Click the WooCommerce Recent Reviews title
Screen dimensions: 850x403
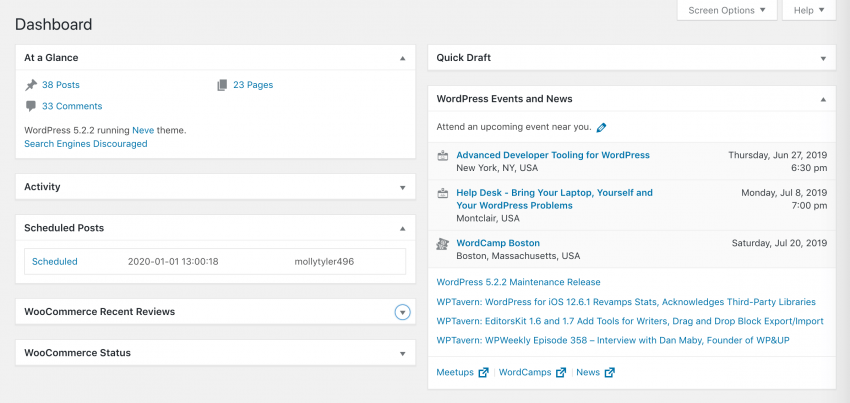[100, 312]
